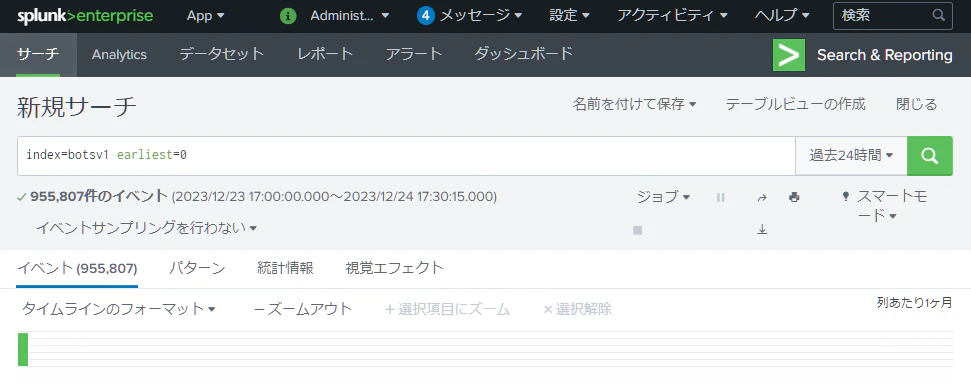Click the green checkmark job-complete icon
Viewport: 971px width, 384px height.
pos(22,197)
